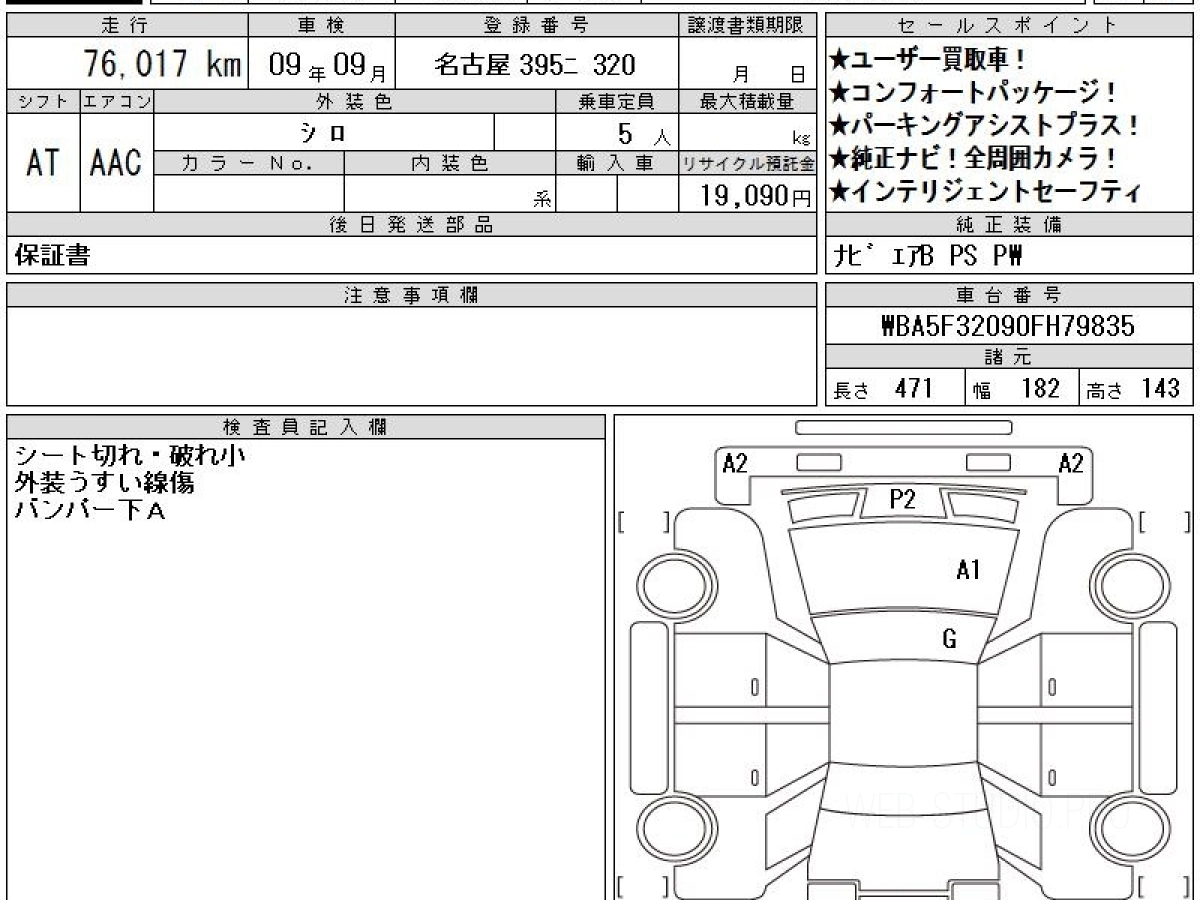The width and height of the screenshot is (1200, 900).
Task: Select the 注意事項欄 header bar
Action: click(x=412, y=295)
